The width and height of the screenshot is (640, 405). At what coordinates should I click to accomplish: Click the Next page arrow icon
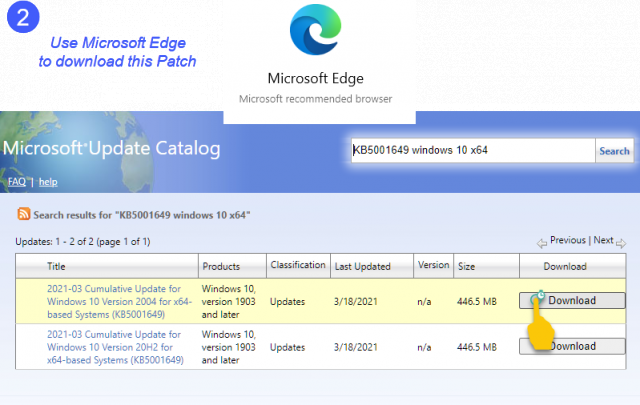pos(621,242)
